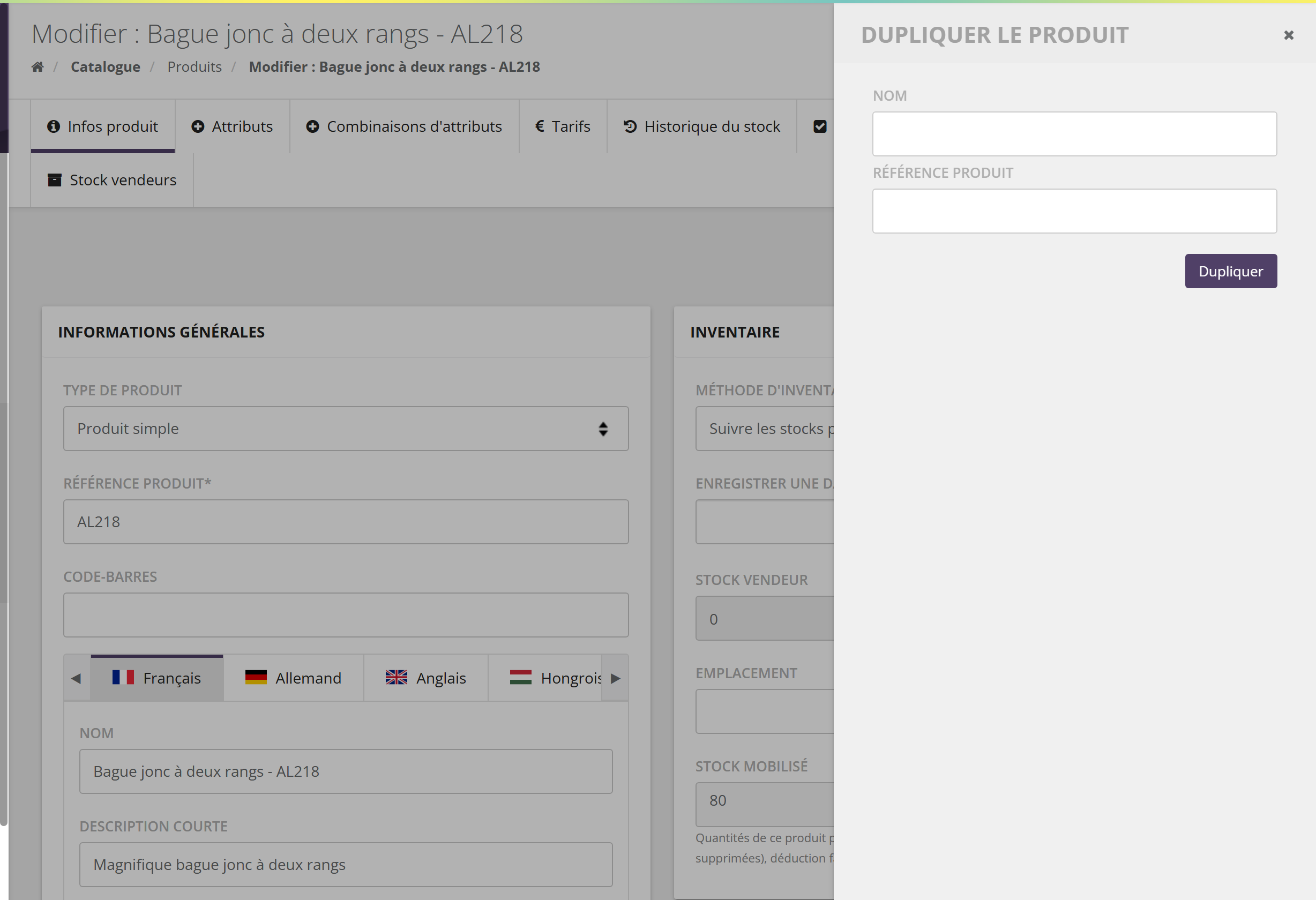This screenshot has width=1316, height=900.
Task: Open Combinaisons d'attributs tab
Action: [405, 126]
